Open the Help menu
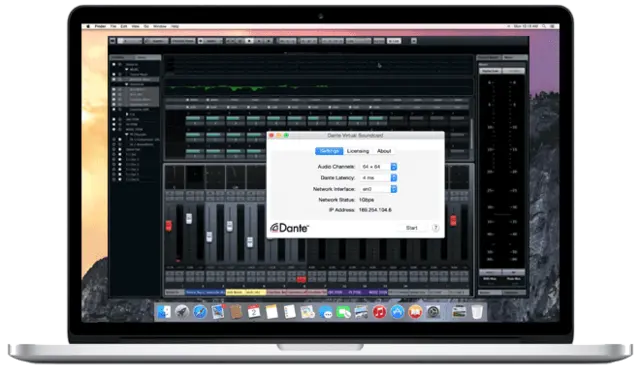 click(175, 26)
